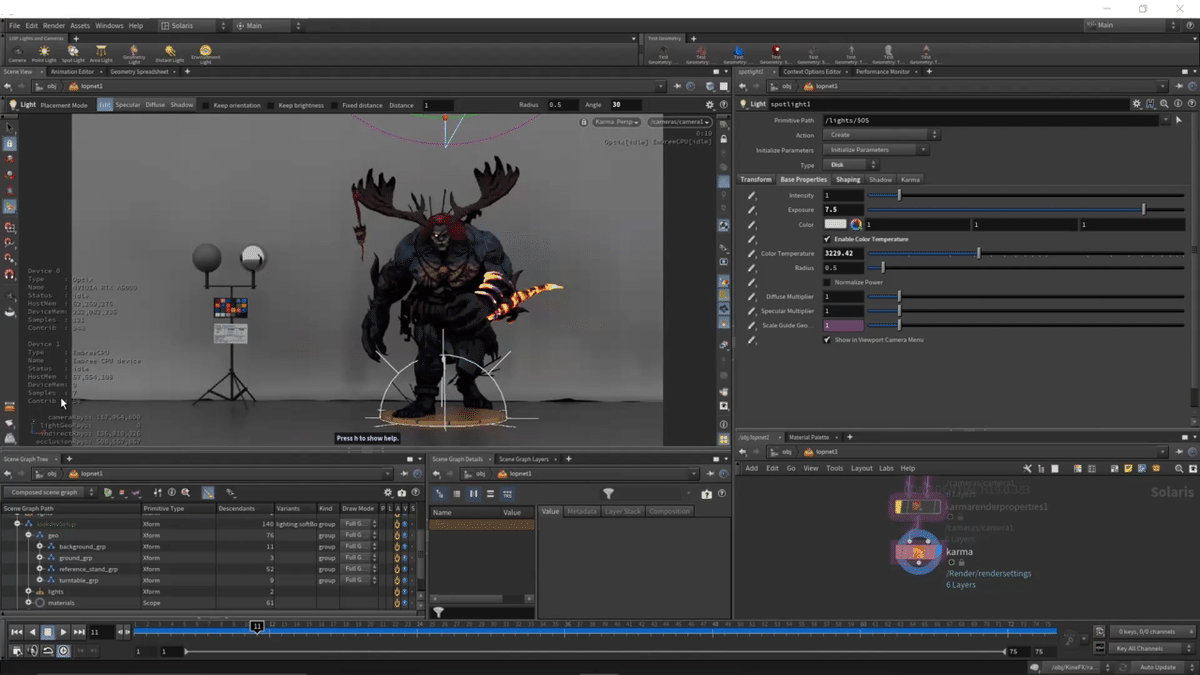This screenshot has height=675, width=1200.
Task: Add a Point Light from the shelf
Action: (43, 52)
